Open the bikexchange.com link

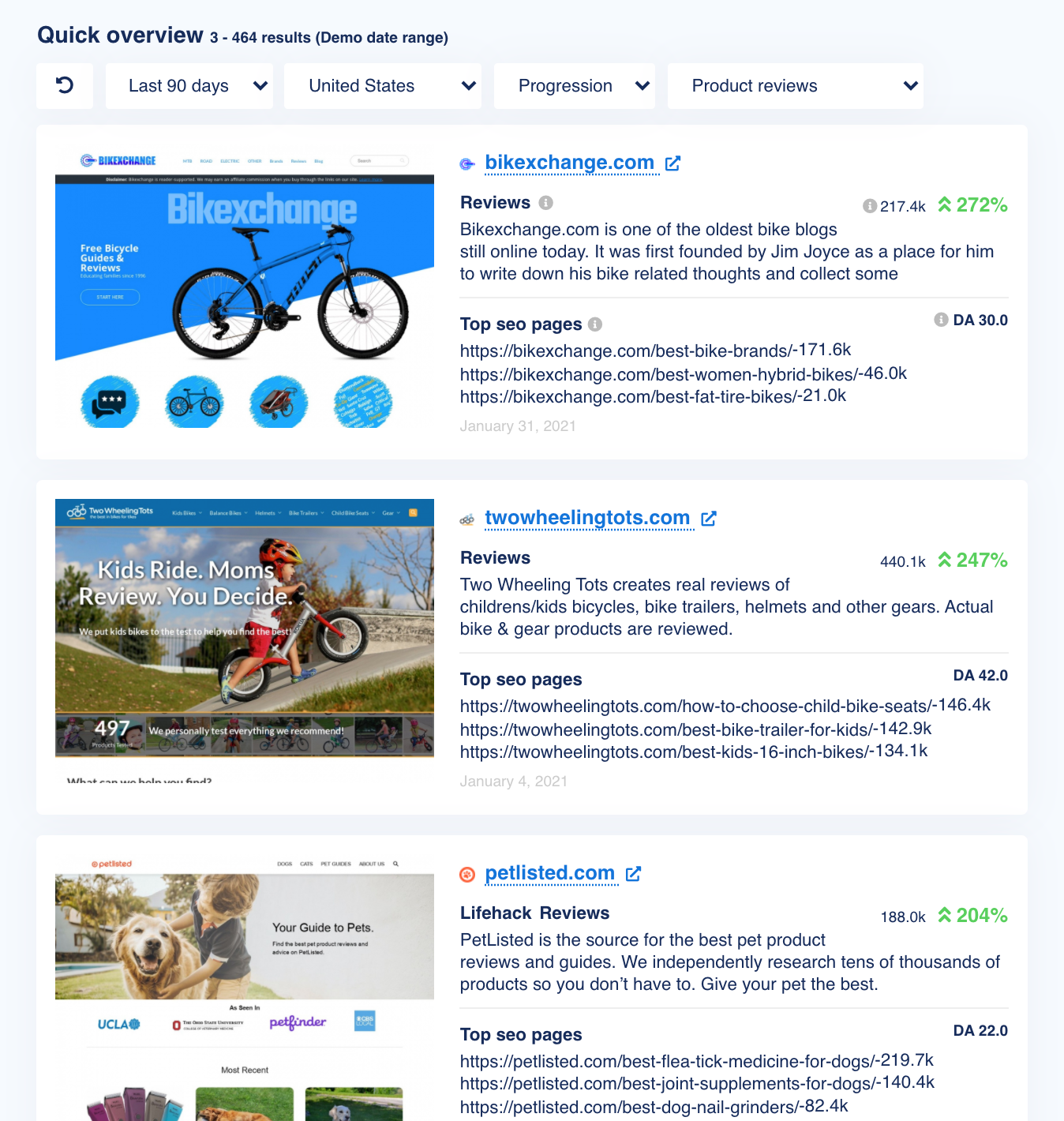570,162
